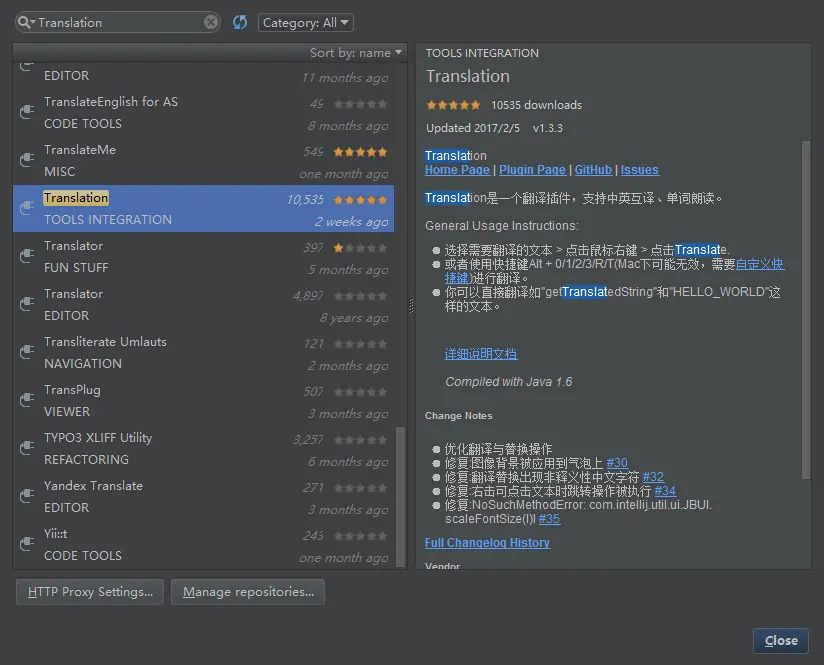Click plugin icon beside Yii::t
824x665 pixels.
point(26,544)
